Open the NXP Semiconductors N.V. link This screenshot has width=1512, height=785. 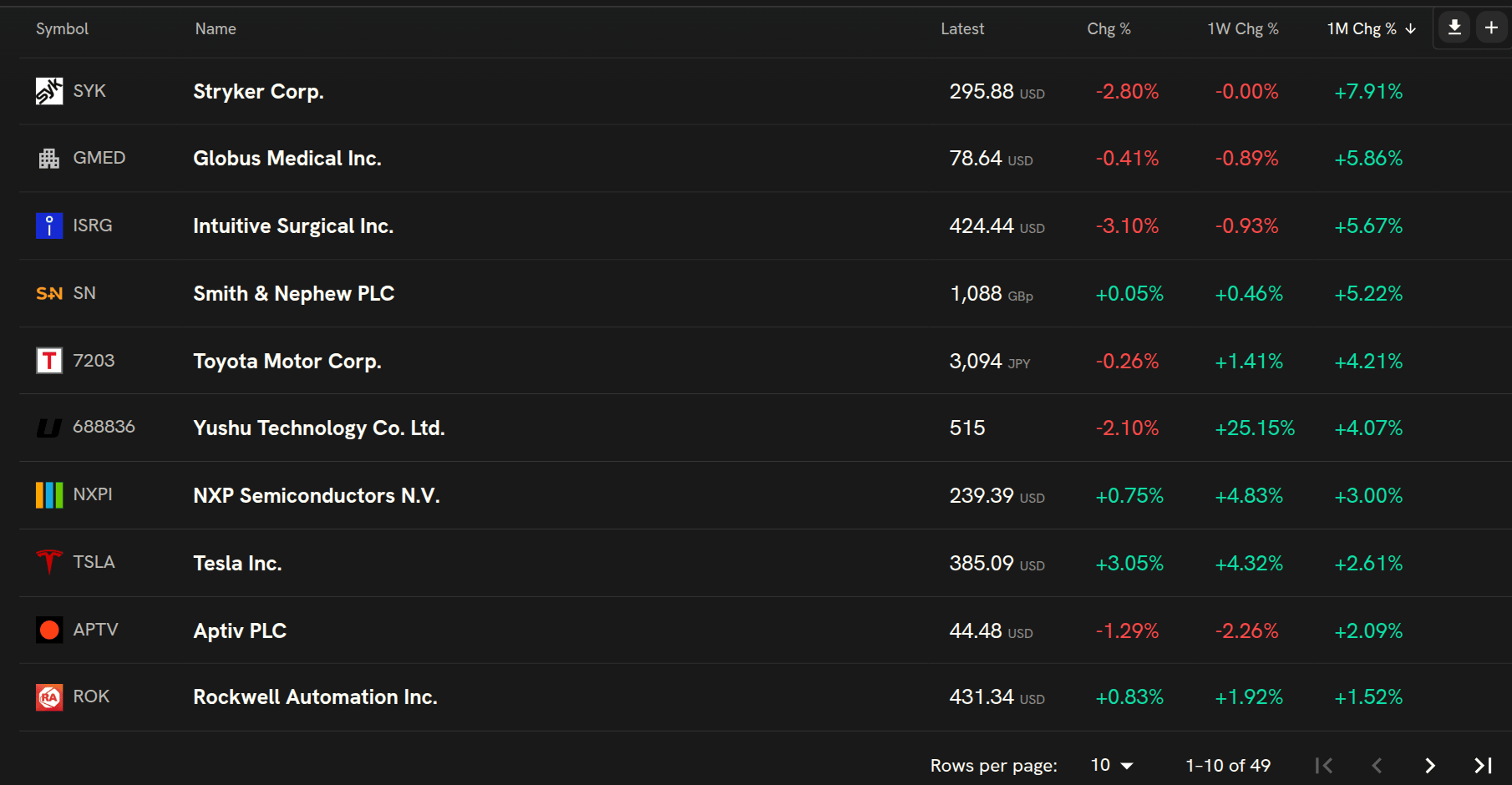[317, 495]
